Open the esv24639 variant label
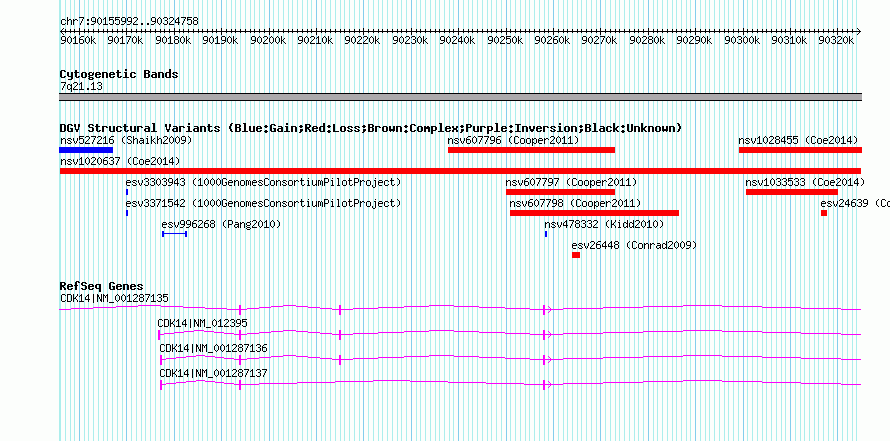 (x=855, y=203)
